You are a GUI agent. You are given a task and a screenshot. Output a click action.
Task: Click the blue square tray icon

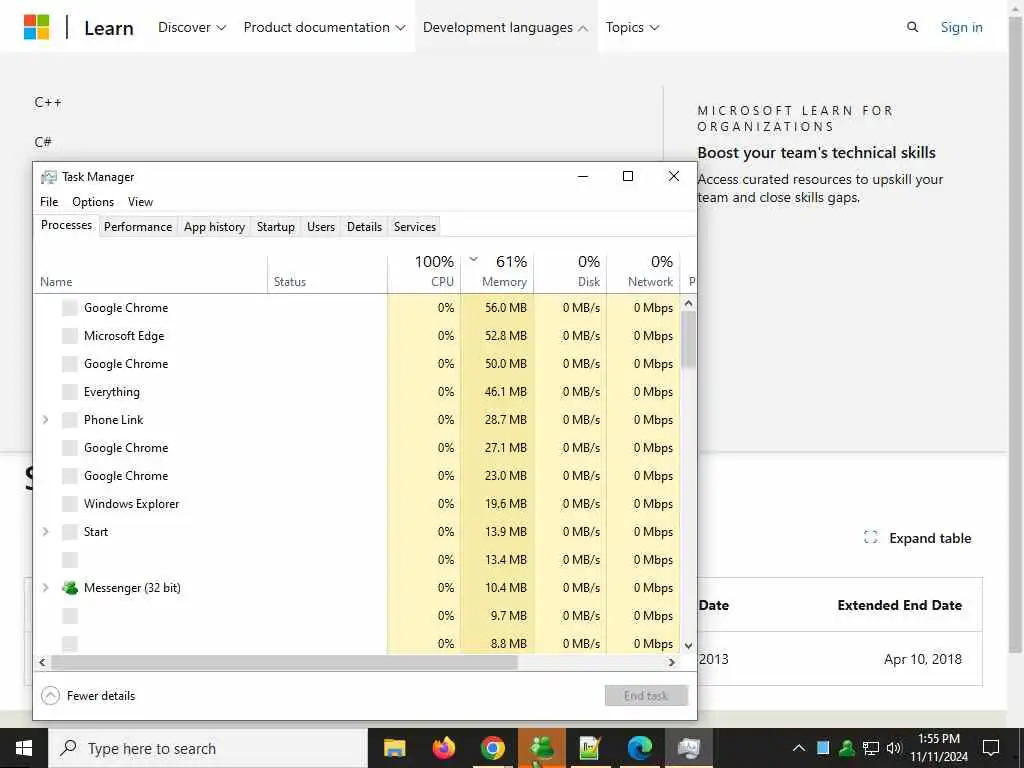point(823,748)
